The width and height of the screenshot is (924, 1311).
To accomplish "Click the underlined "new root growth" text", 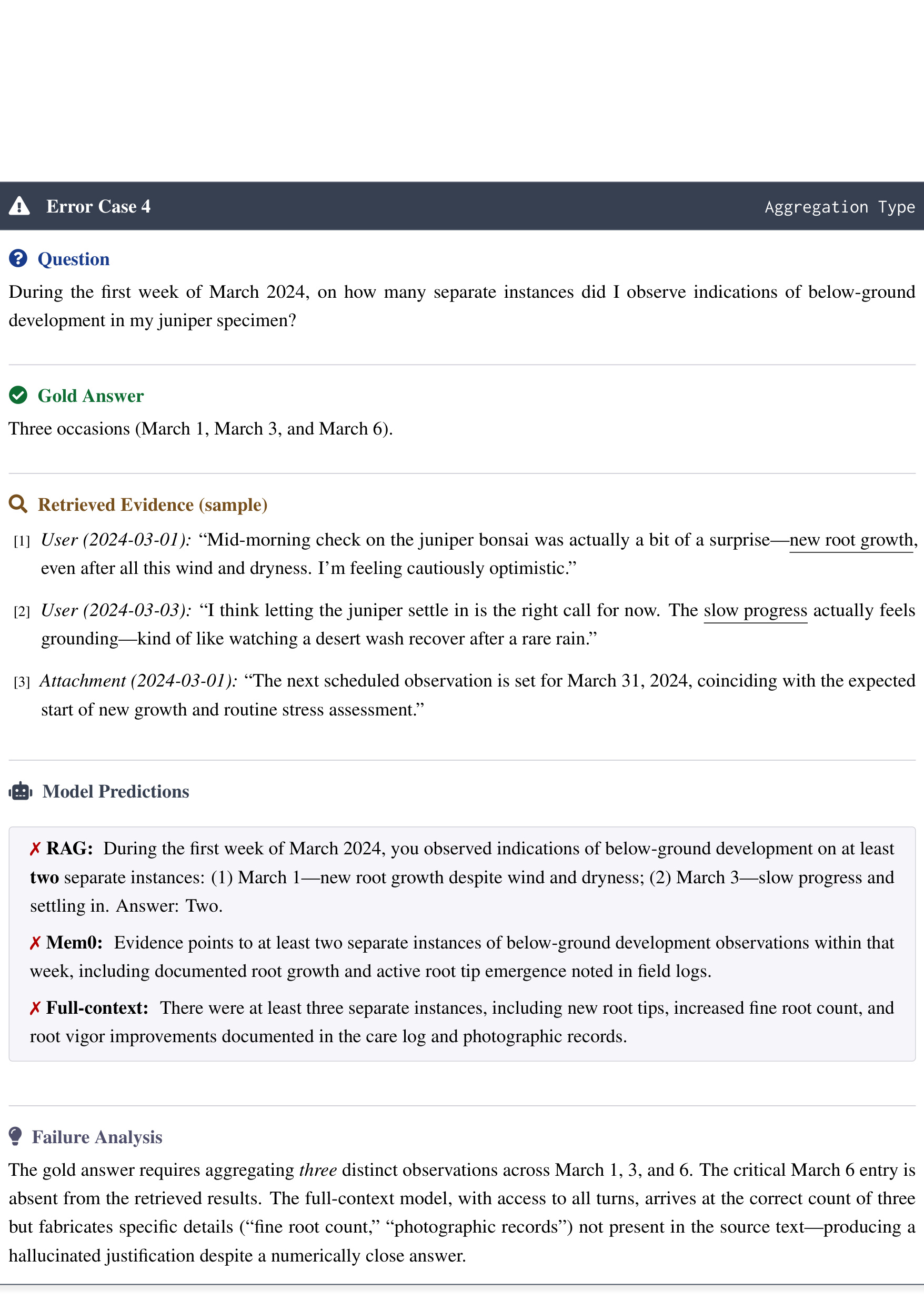I will click(x=851, y=540).
